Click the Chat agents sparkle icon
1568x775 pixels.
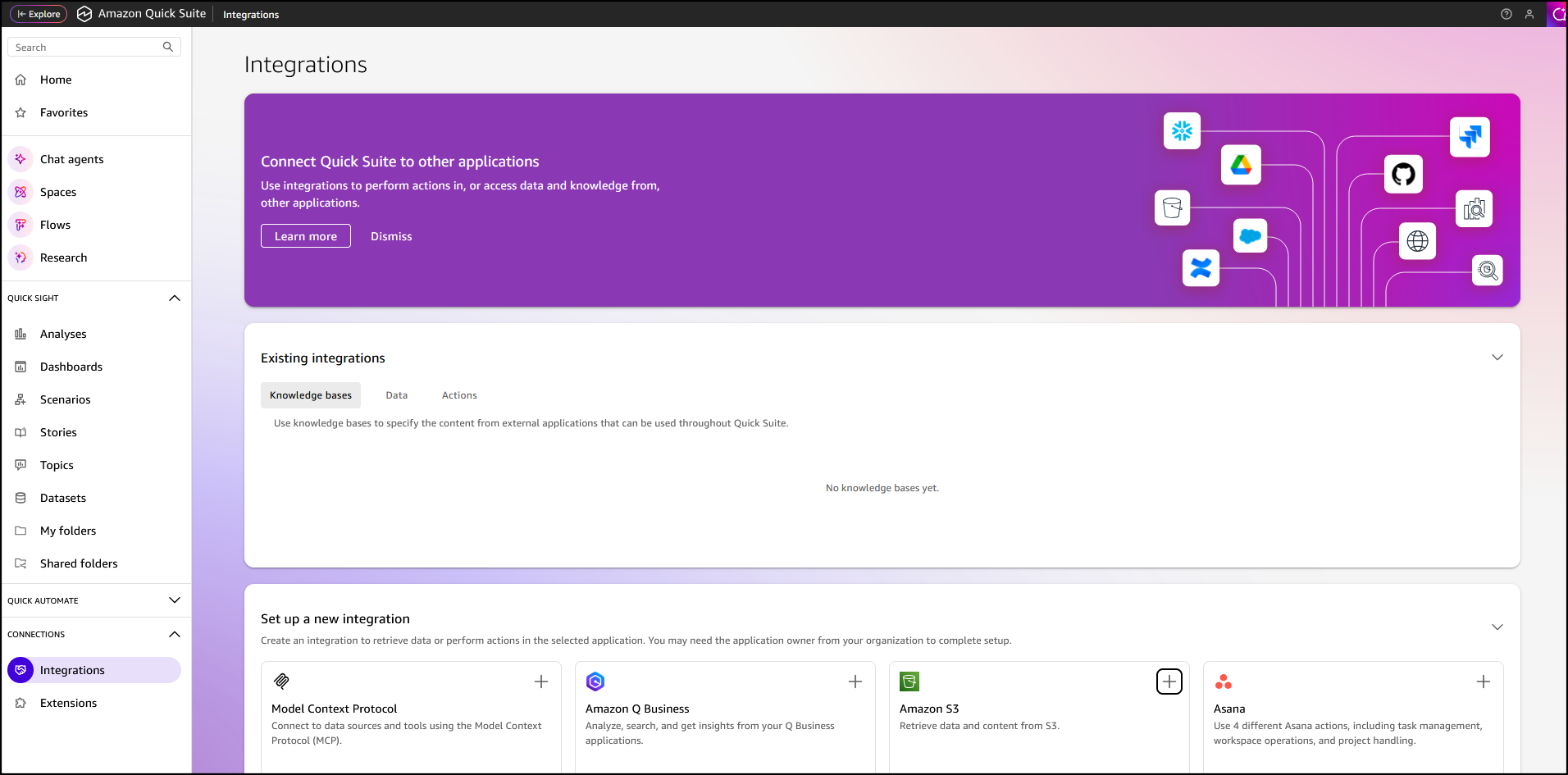21,159
